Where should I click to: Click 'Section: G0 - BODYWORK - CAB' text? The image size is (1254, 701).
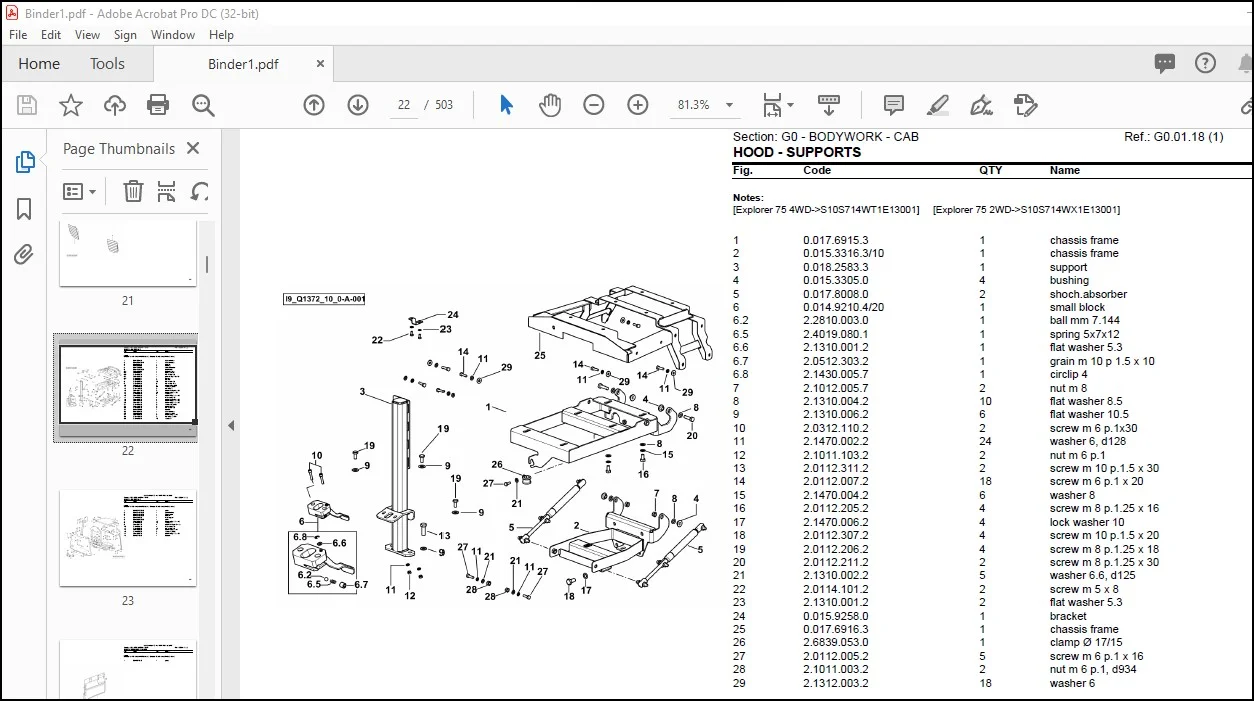click(x=825, y=137)
